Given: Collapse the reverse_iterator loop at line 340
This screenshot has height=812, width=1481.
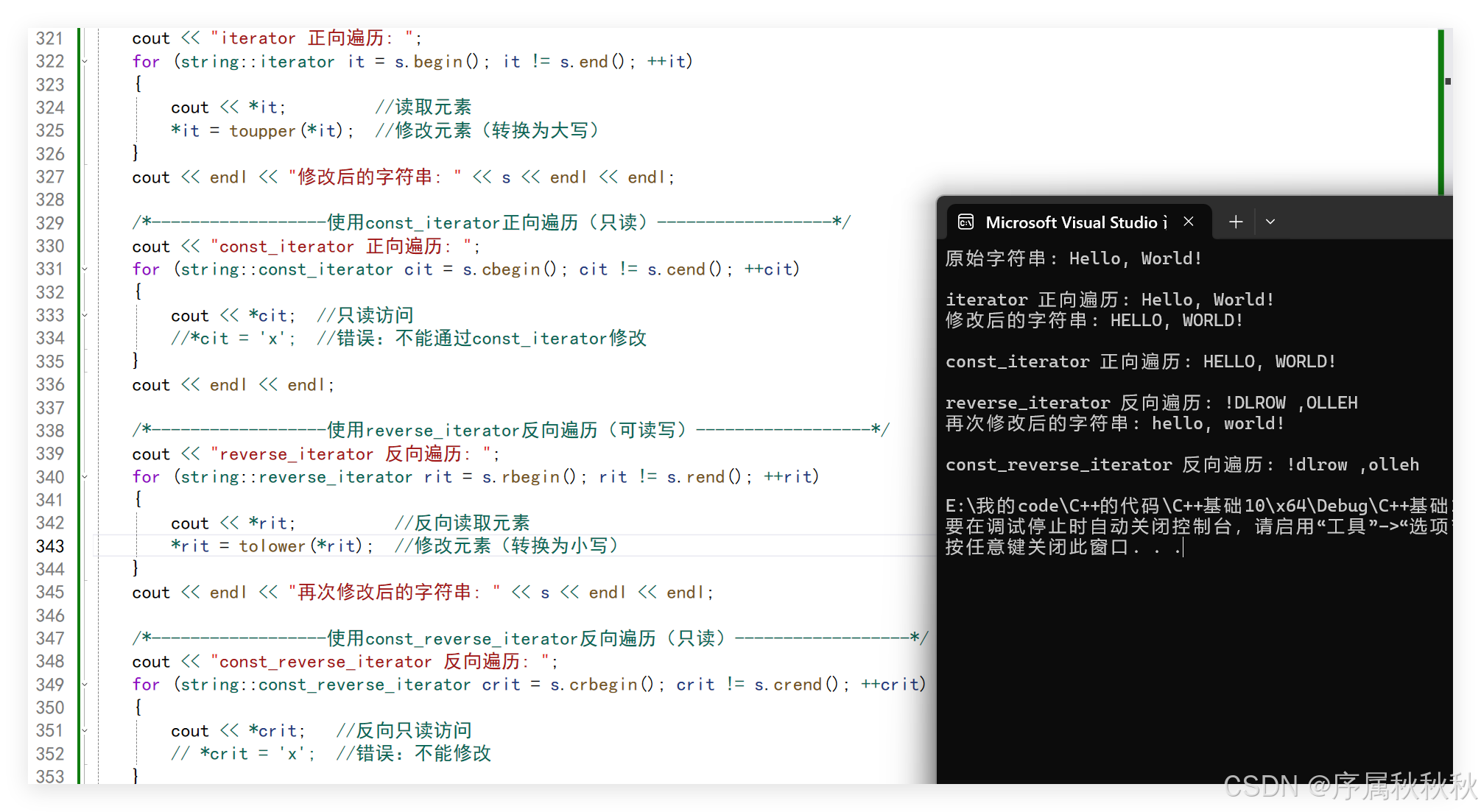Looking at the screenshot, I should (85, 477).
